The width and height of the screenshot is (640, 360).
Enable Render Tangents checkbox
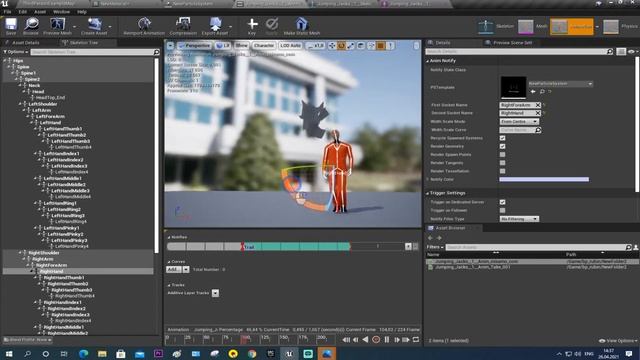click(502, 163)
